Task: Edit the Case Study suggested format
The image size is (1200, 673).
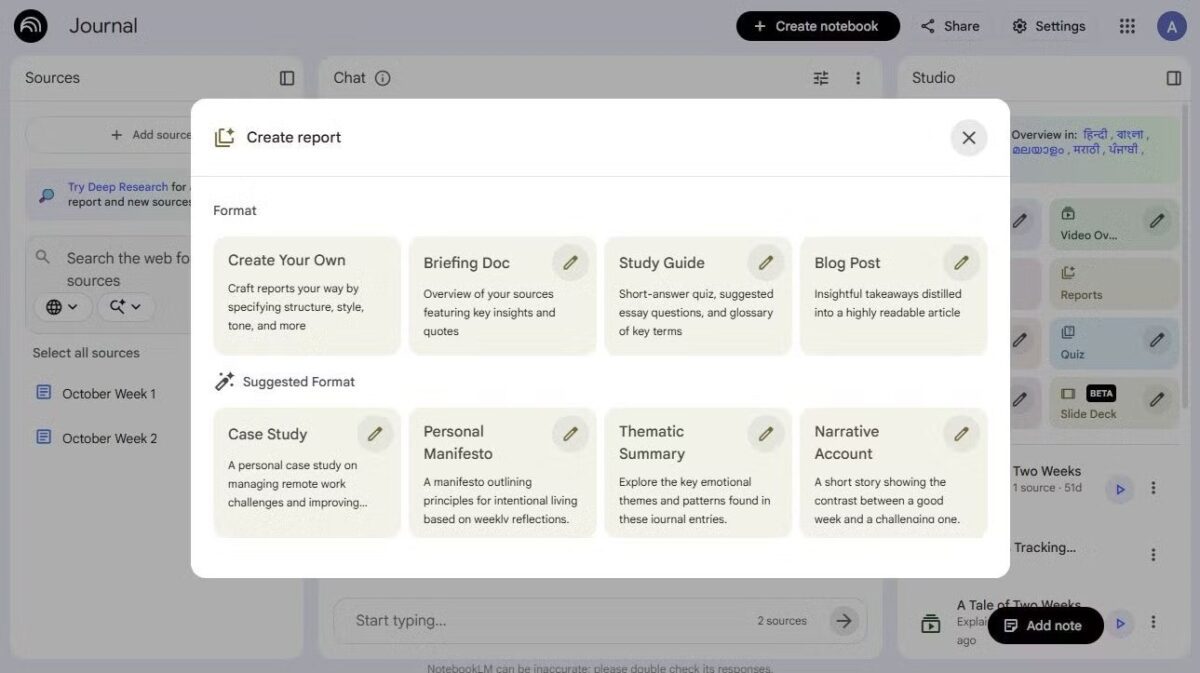Action: click(375, 434)
